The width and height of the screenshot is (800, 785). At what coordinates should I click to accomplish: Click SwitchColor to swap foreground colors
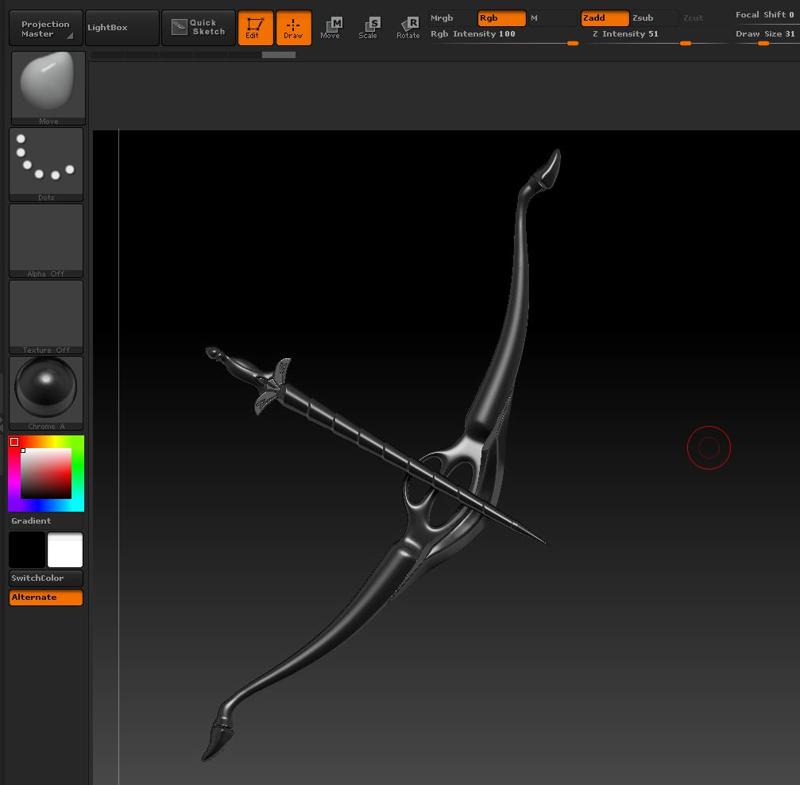[x=45, y=578]
